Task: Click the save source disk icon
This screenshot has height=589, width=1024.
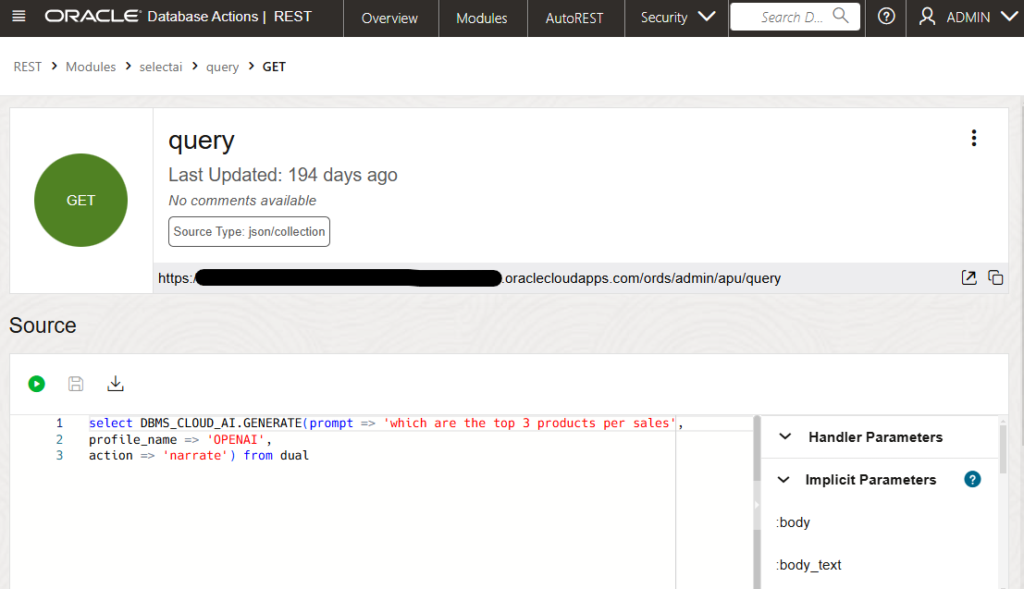Action: (x=76, y=383)
